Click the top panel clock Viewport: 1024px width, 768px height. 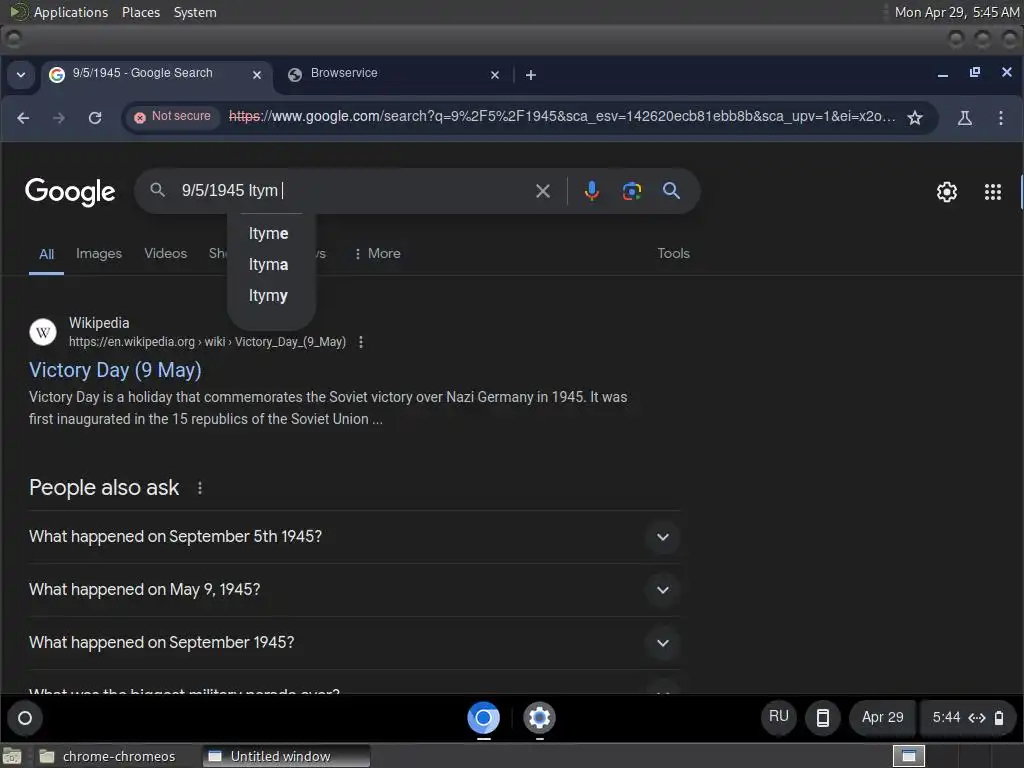[x=956, y=12]
